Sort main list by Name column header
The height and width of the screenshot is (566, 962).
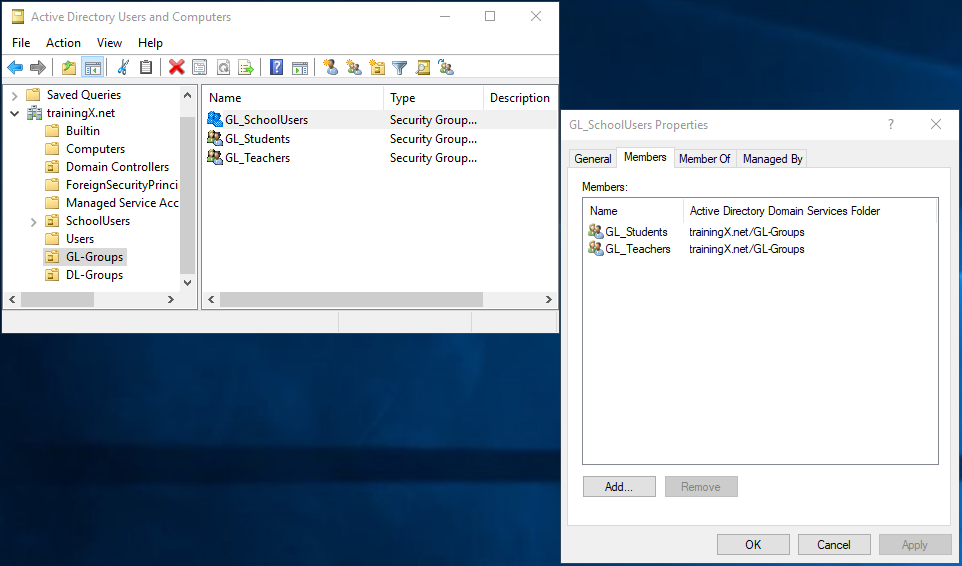[x=293, y=98]
